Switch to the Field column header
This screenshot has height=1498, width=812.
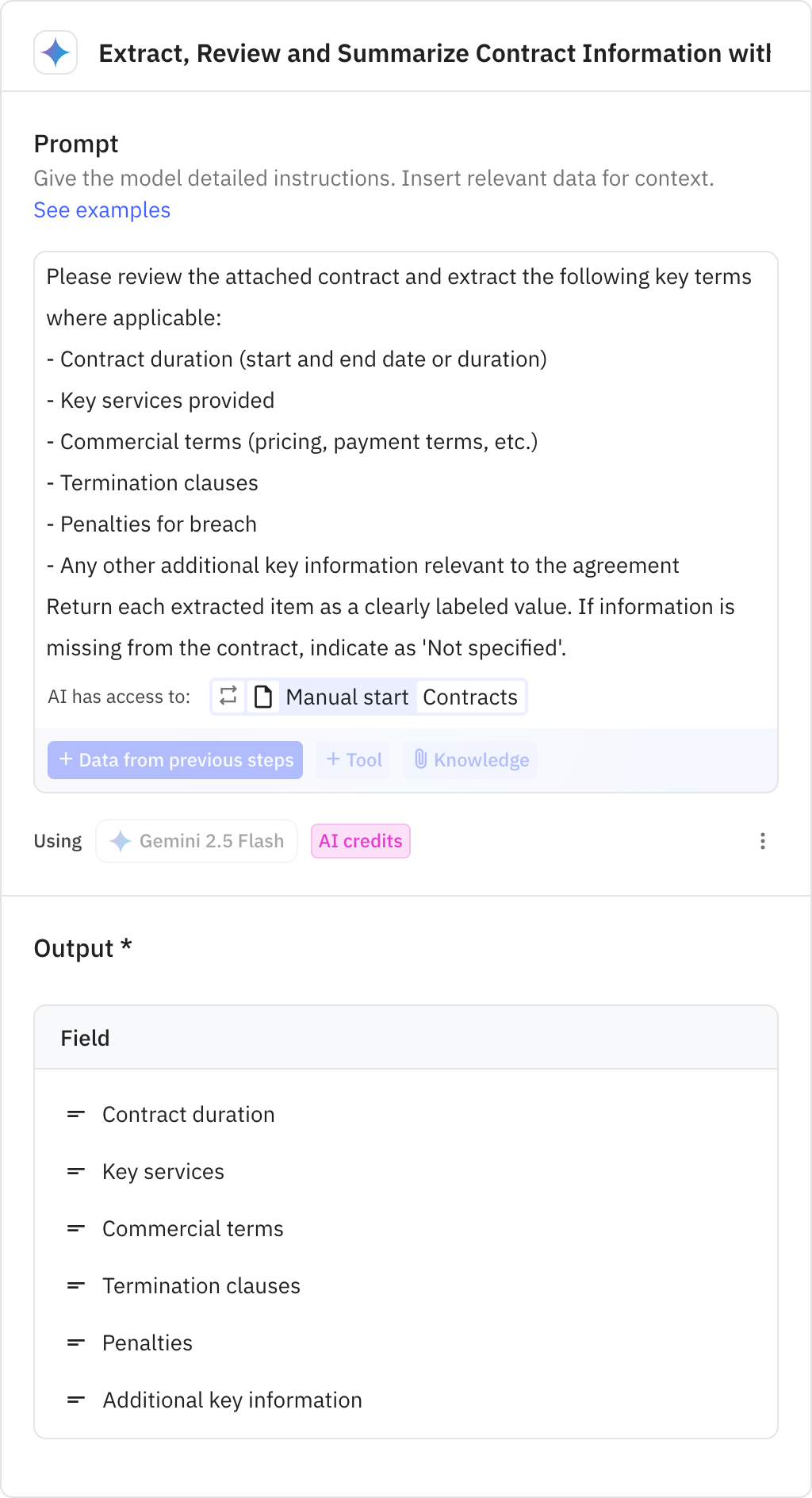tap(84, 1038)
